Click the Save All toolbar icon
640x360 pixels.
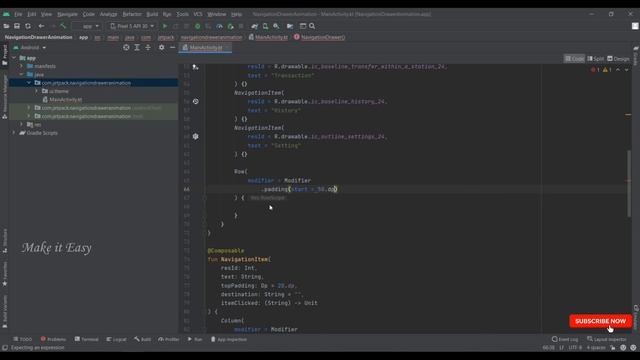point(17,26)
